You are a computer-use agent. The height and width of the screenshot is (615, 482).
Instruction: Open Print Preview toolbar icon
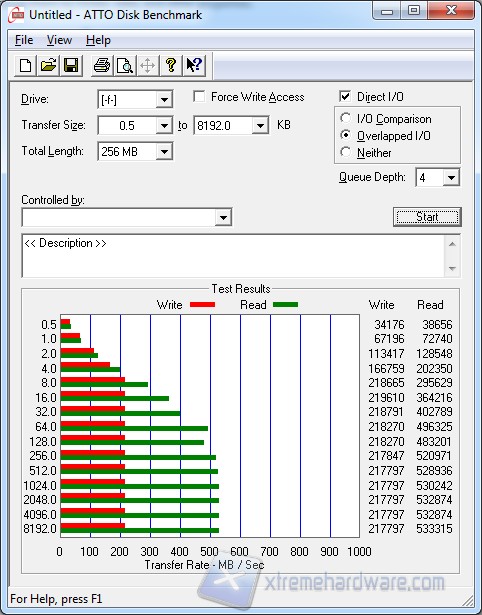click(x=125, y=65)
